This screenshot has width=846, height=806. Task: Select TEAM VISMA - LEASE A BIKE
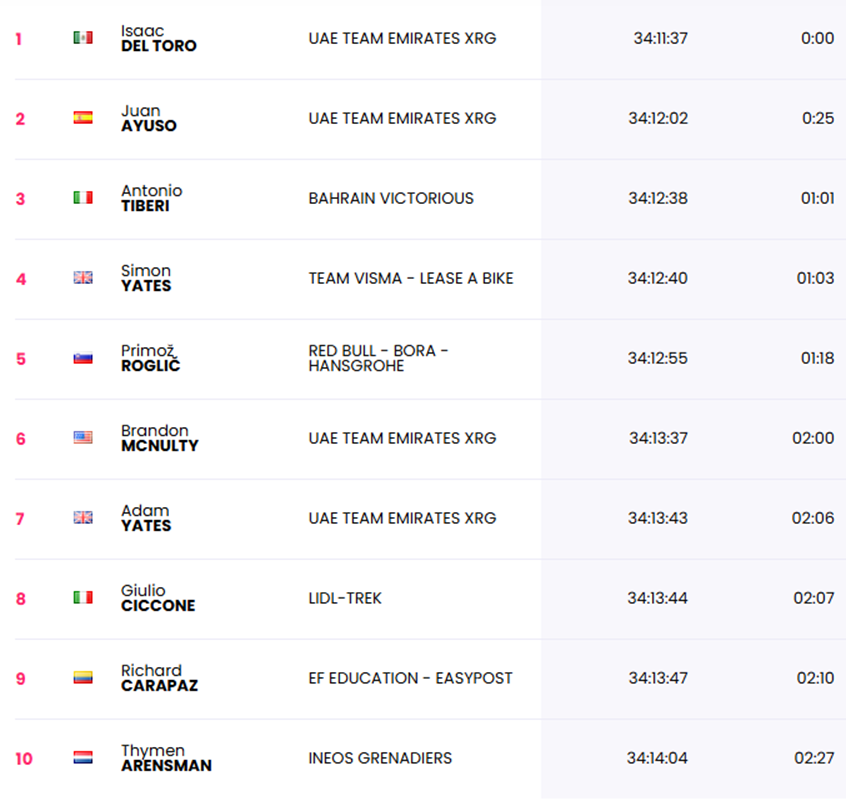[411, 278]
